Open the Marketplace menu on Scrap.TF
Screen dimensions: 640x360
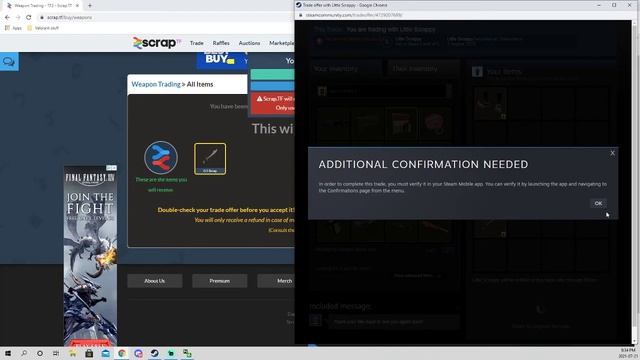282,43
